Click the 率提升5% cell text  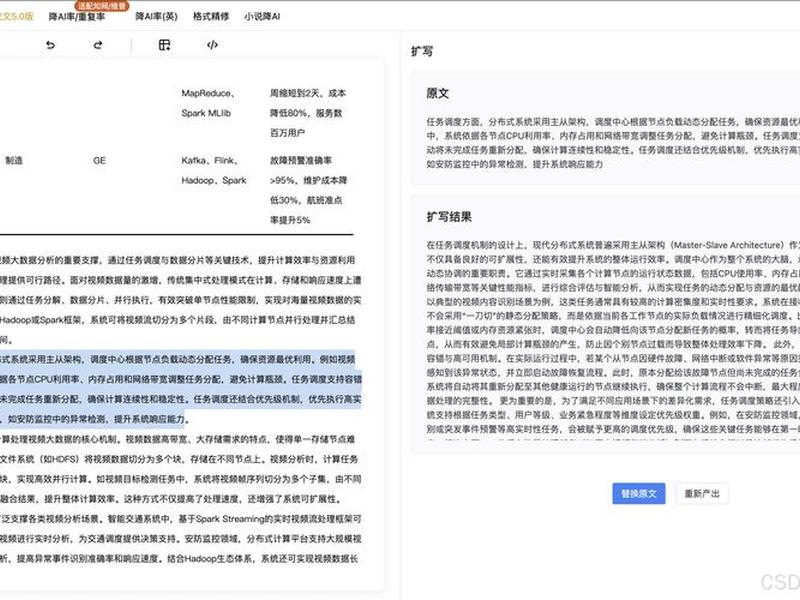pos(290,220)
